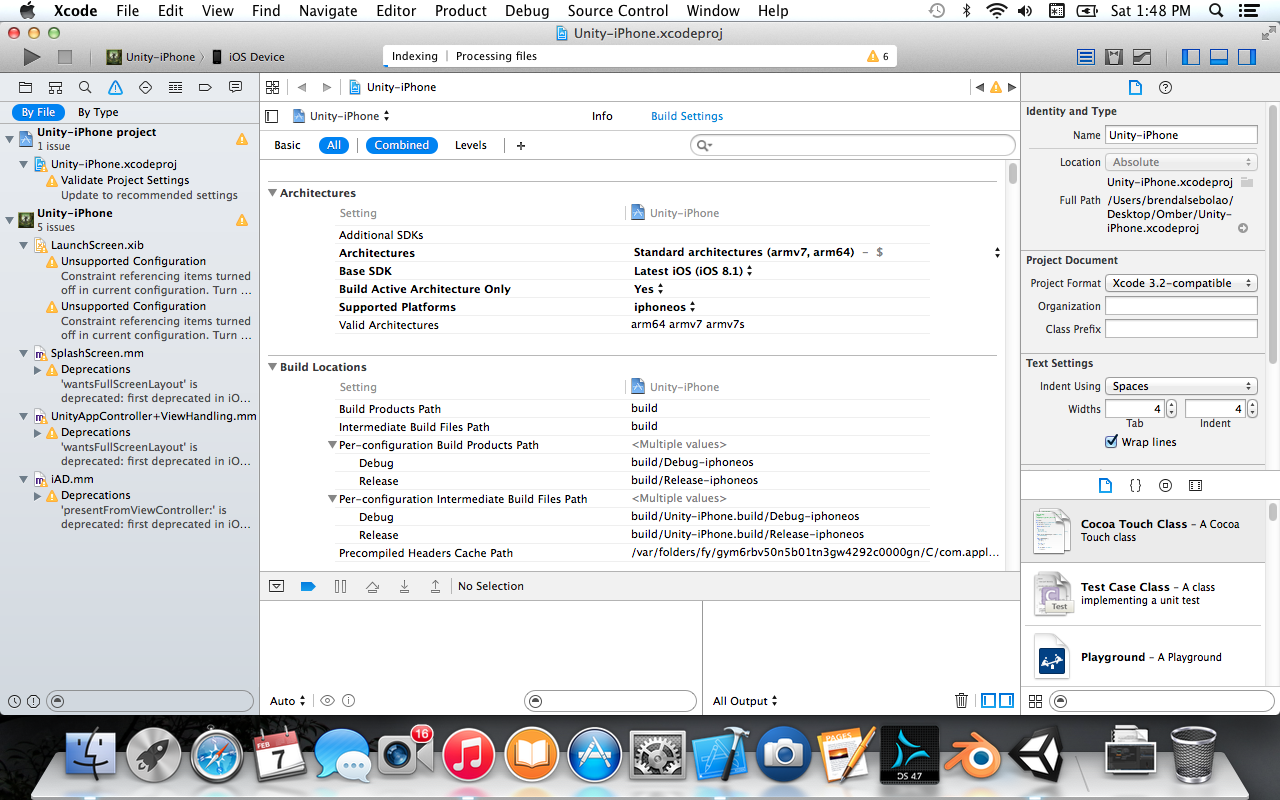Image resolution: width=1280 pixels, height=800 pixels.
Task: Open the Find navigator magnifier icon
Action: pos(86,88)
